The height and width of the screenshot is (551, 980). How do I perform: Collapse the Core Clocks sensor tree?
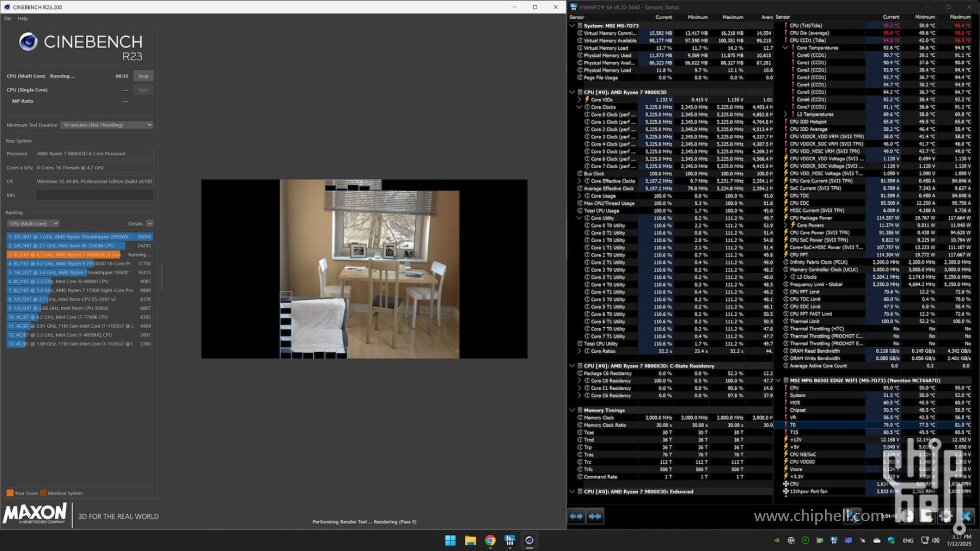point(579,107)
